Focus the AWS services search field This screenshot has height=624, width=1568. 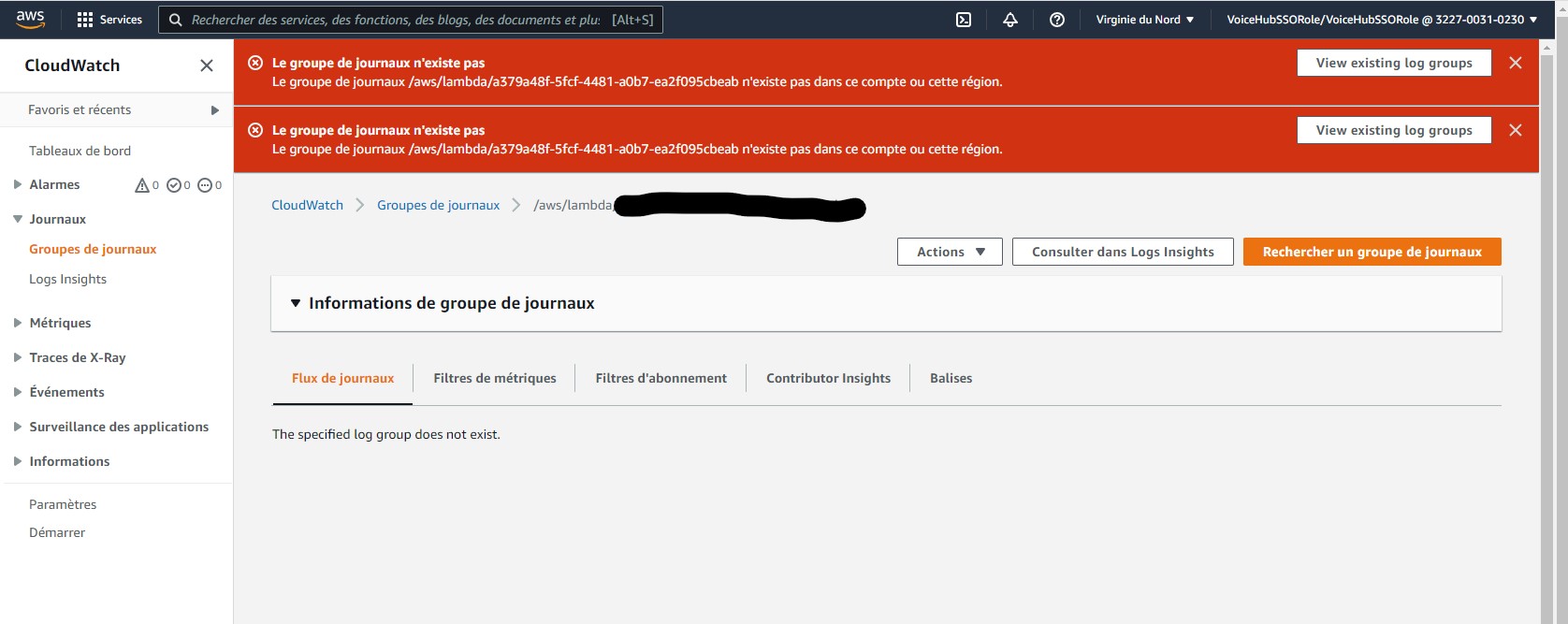point(397,20)
